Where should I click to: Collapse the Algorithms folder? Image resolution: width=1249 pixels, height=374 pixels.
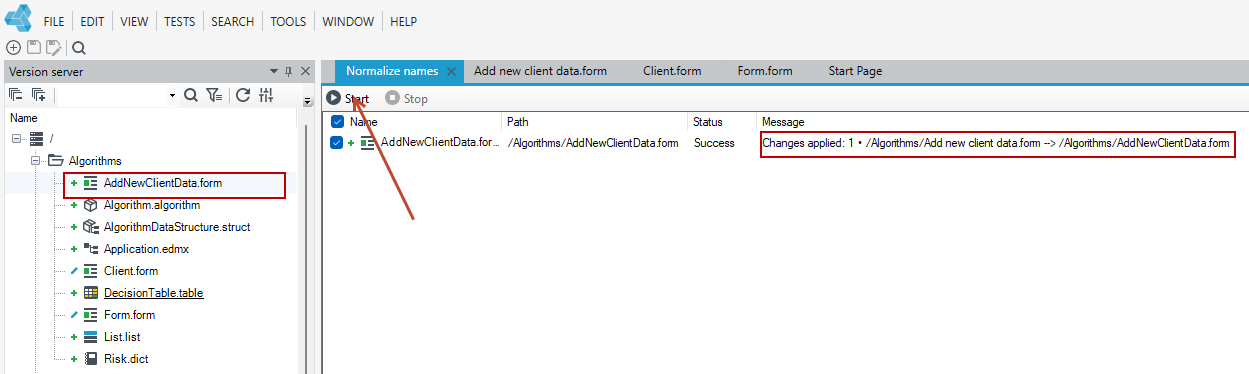point(35,160)
